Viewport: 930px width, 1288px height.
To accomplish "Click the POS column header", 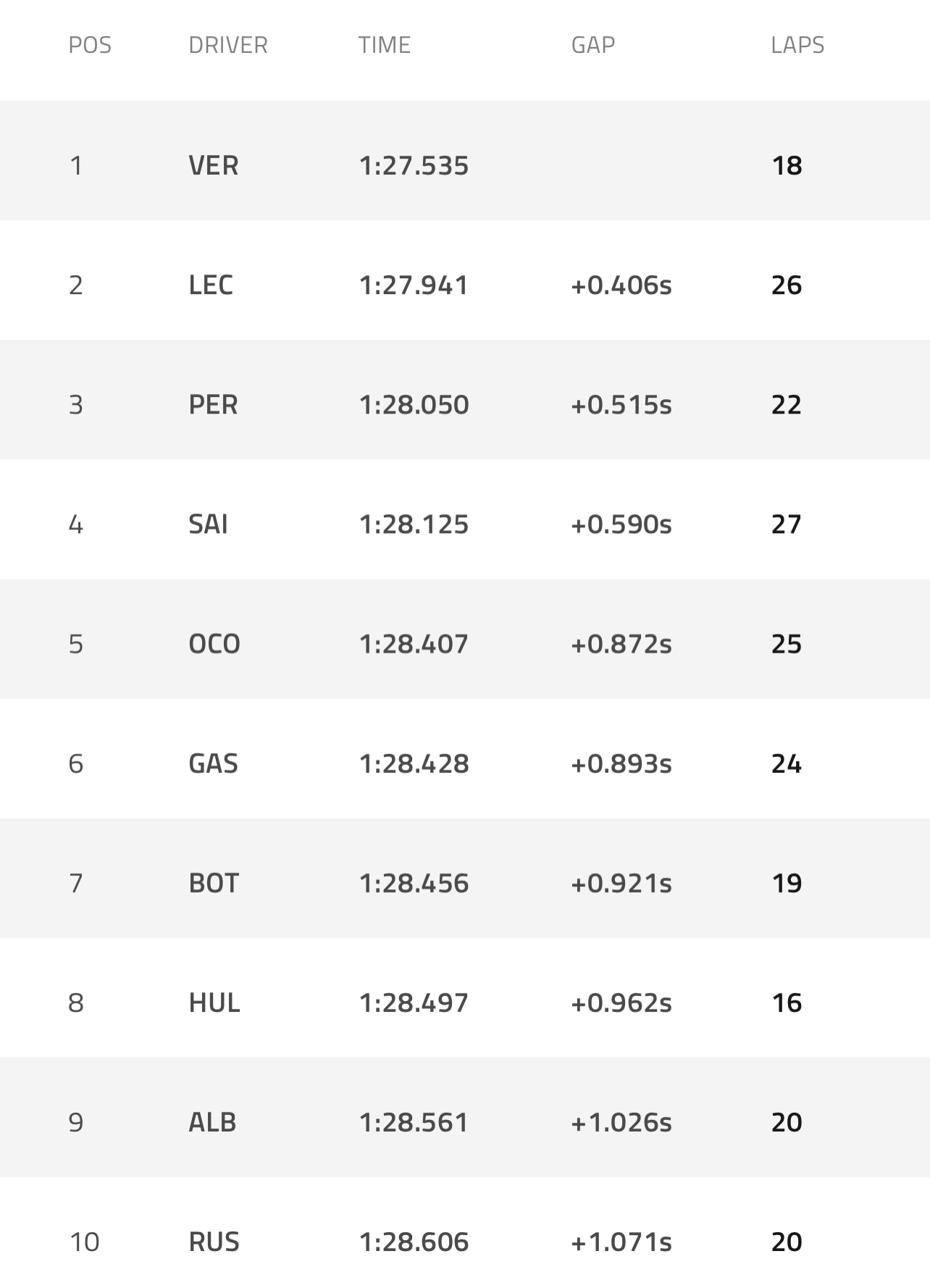I will tap(90, 45).
